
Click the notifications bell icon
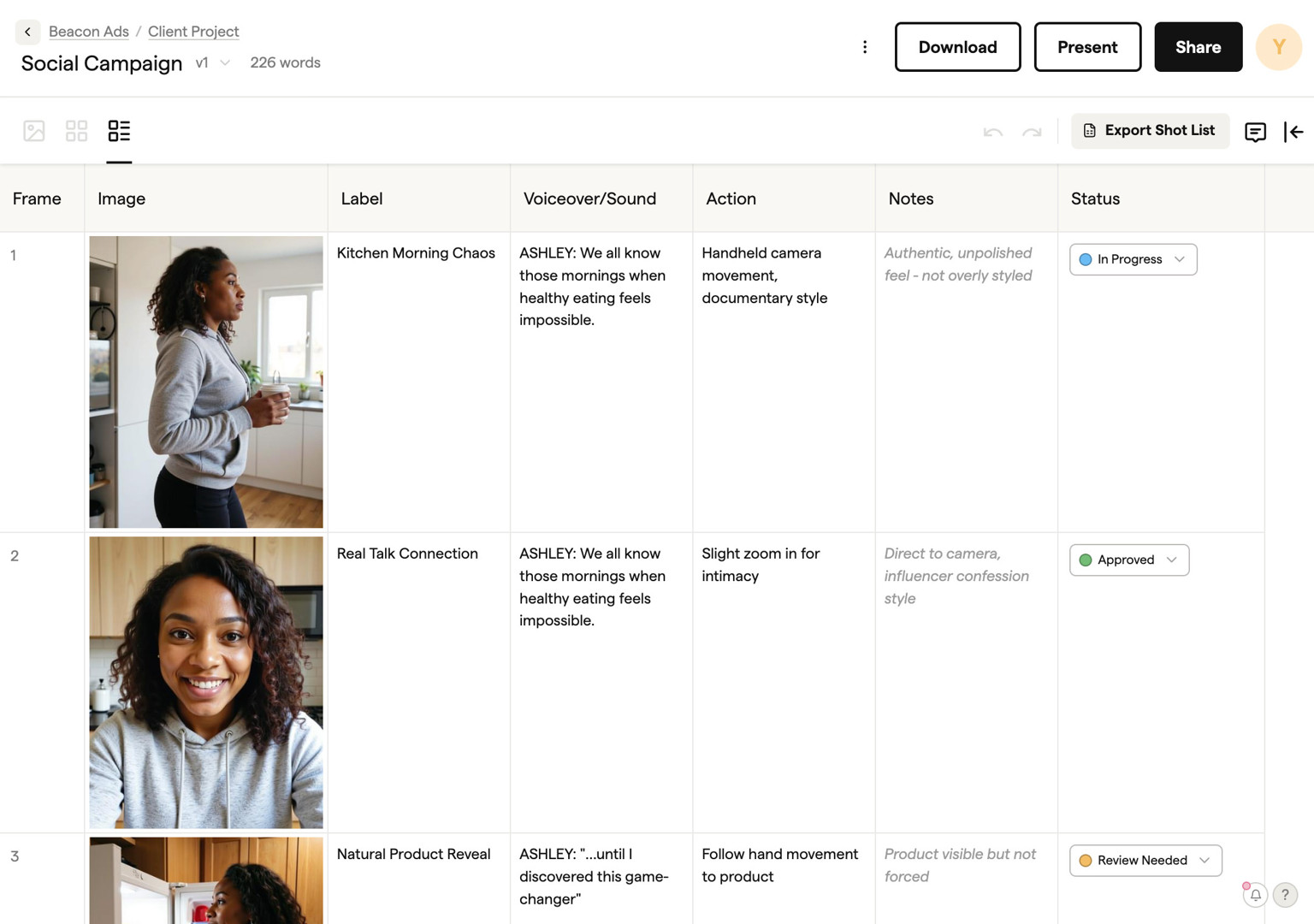click(1255, 895)
